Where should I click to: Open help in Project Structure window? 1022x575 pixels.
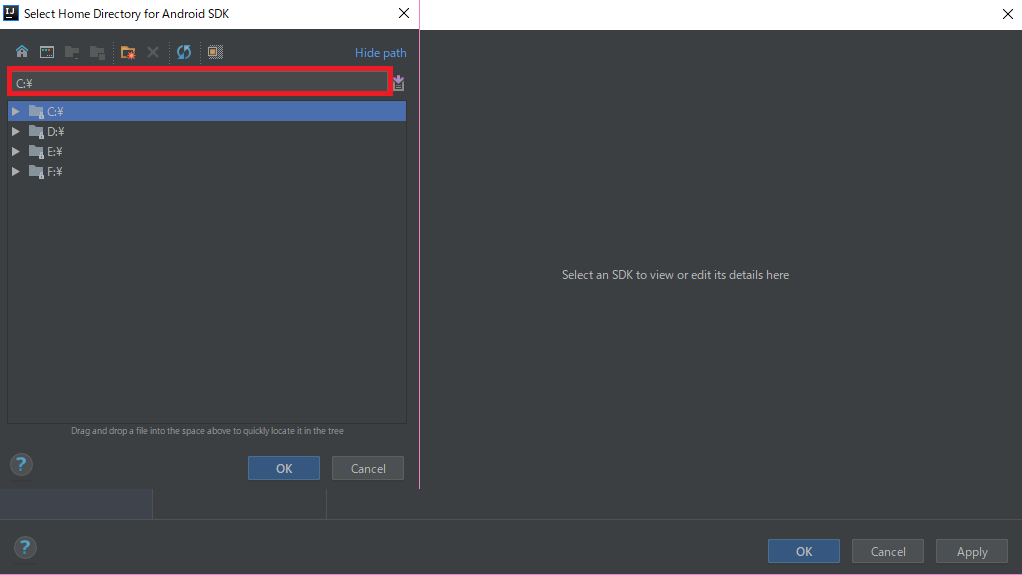tap(25, 548)
